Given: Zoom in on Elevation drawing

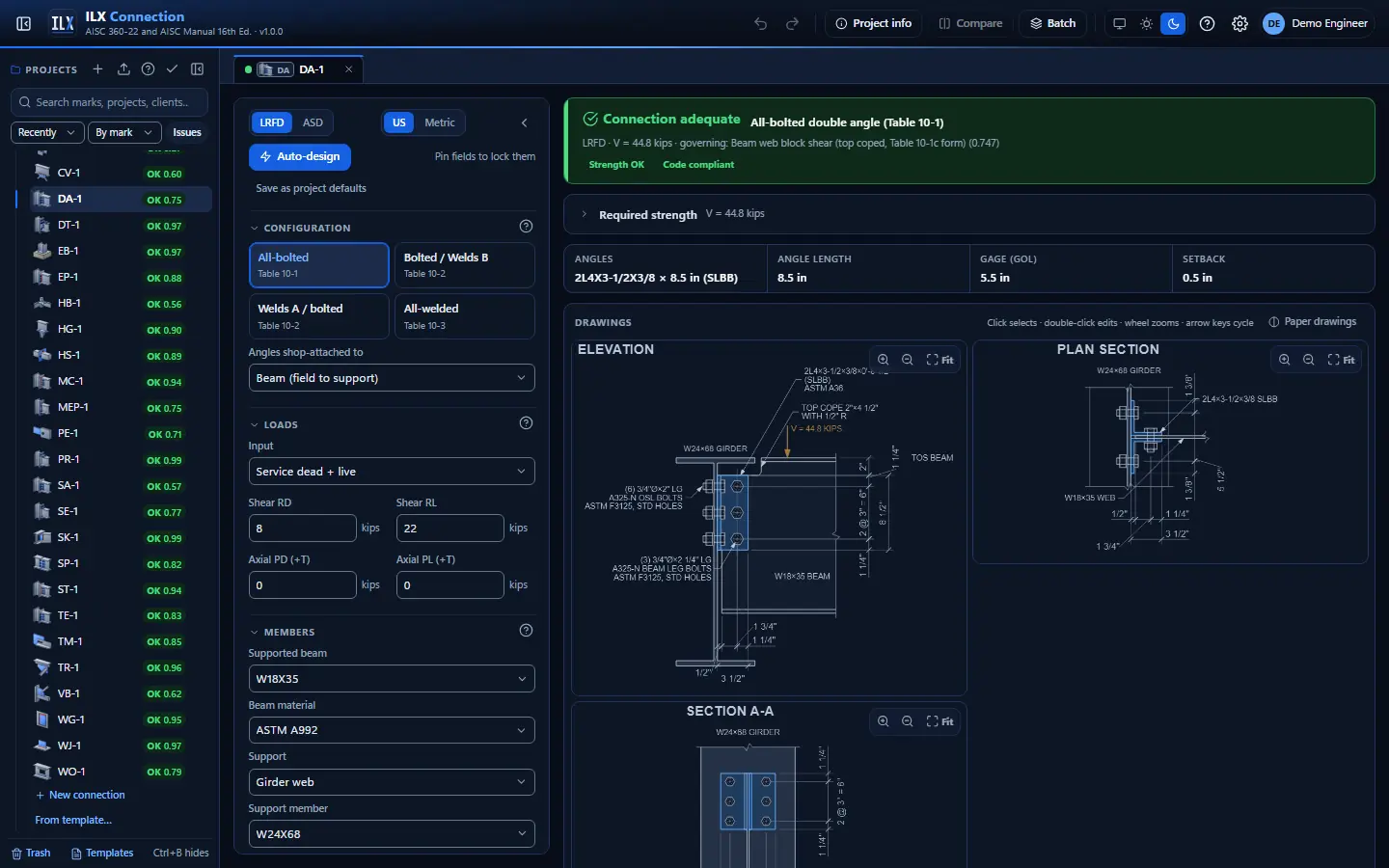Looking at the screenshot, I should pos(883,360).
